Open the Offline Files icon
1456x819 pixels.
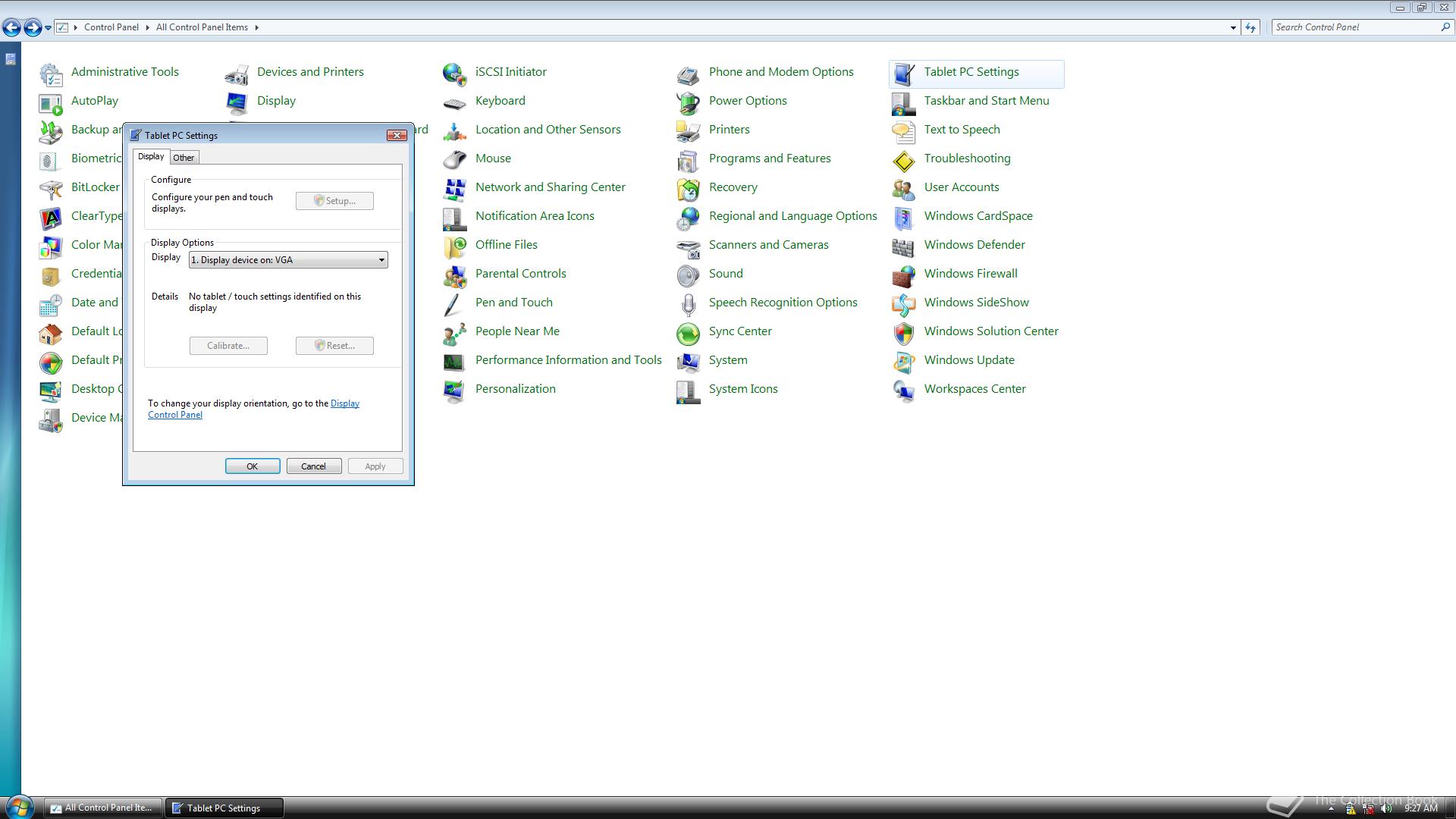tap(455, 246)
